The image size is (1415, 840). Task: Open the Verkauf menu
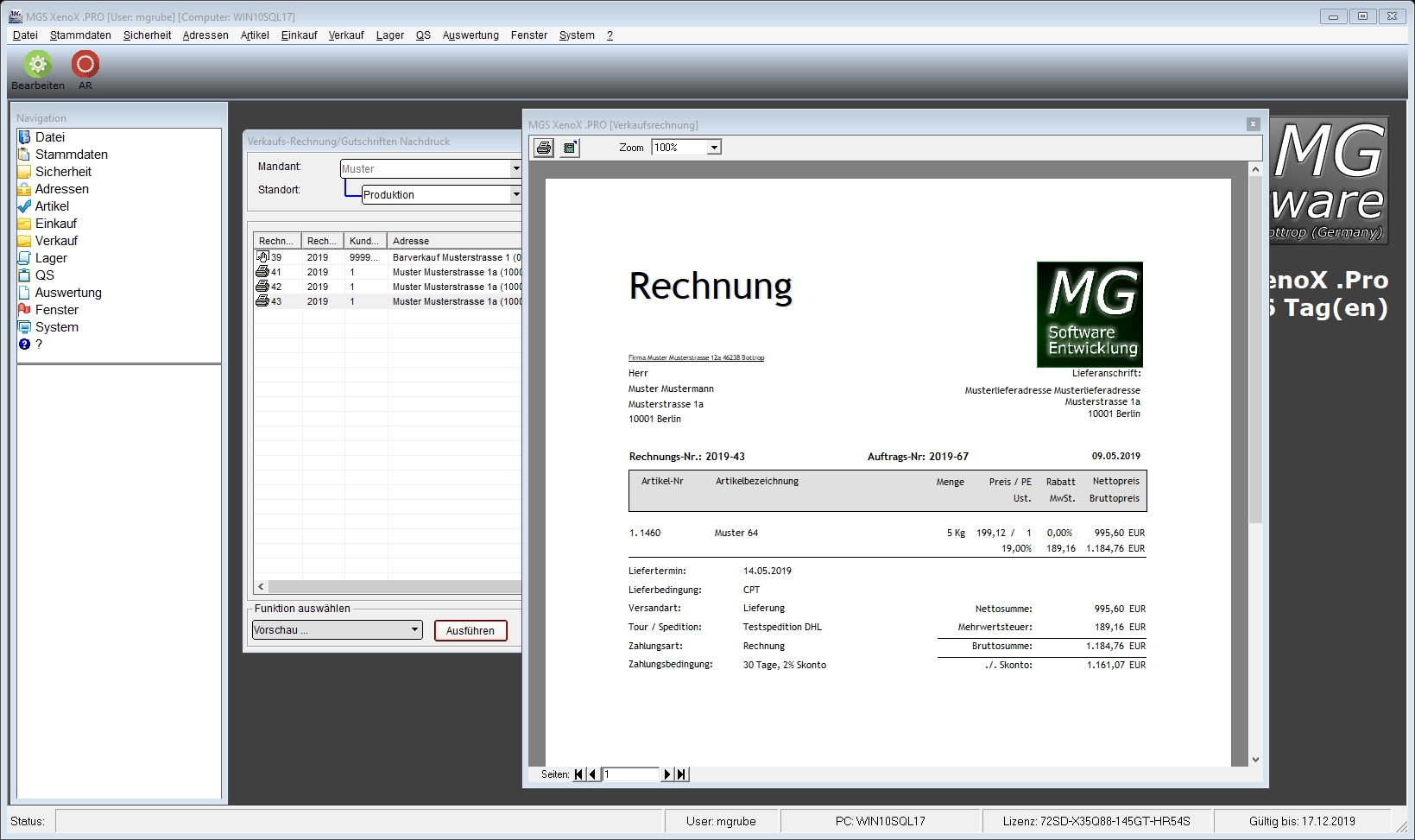coord(346,35)
